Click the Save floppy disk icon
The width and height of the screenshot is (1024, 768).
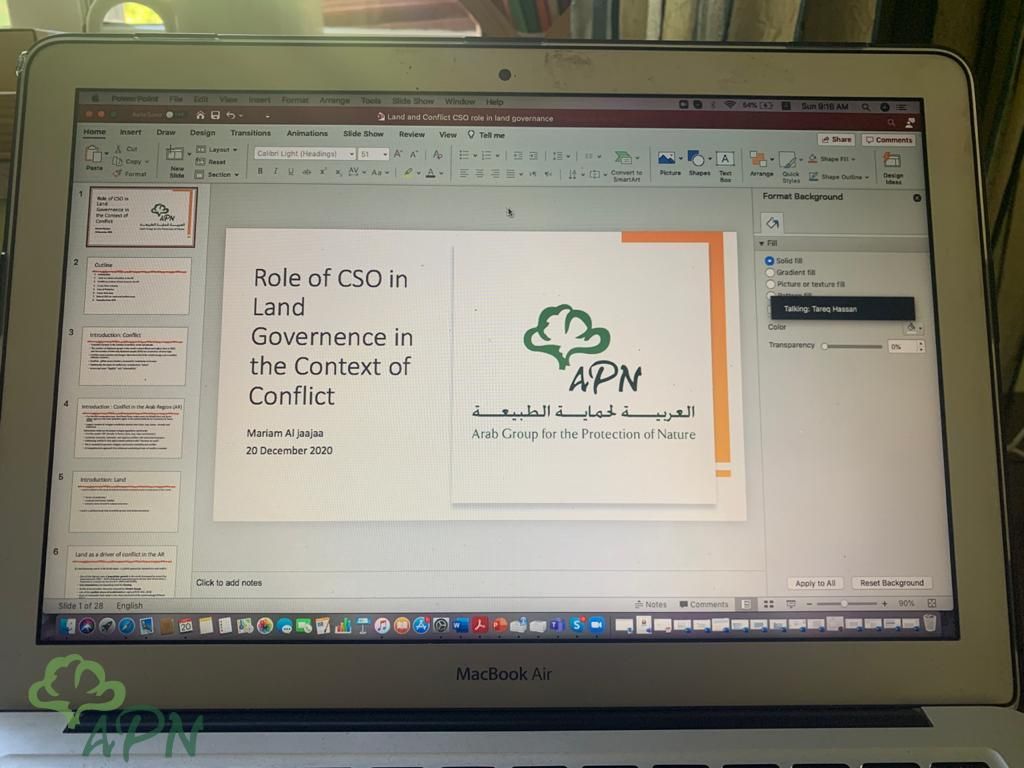[215, 116]
